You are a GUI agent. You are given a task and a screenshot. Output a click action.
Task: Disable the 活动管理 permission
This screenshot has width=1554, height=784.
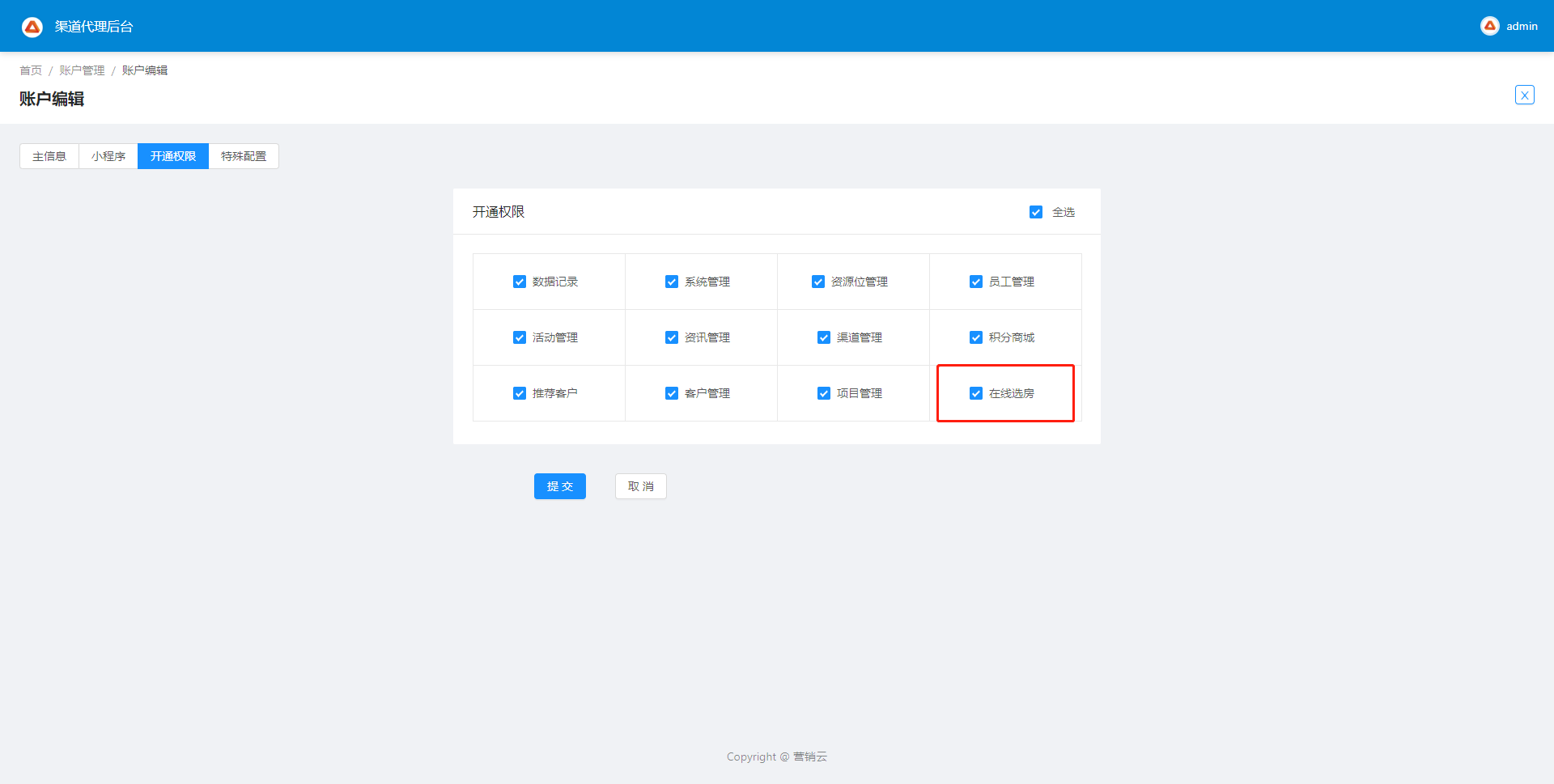point(520,337)
